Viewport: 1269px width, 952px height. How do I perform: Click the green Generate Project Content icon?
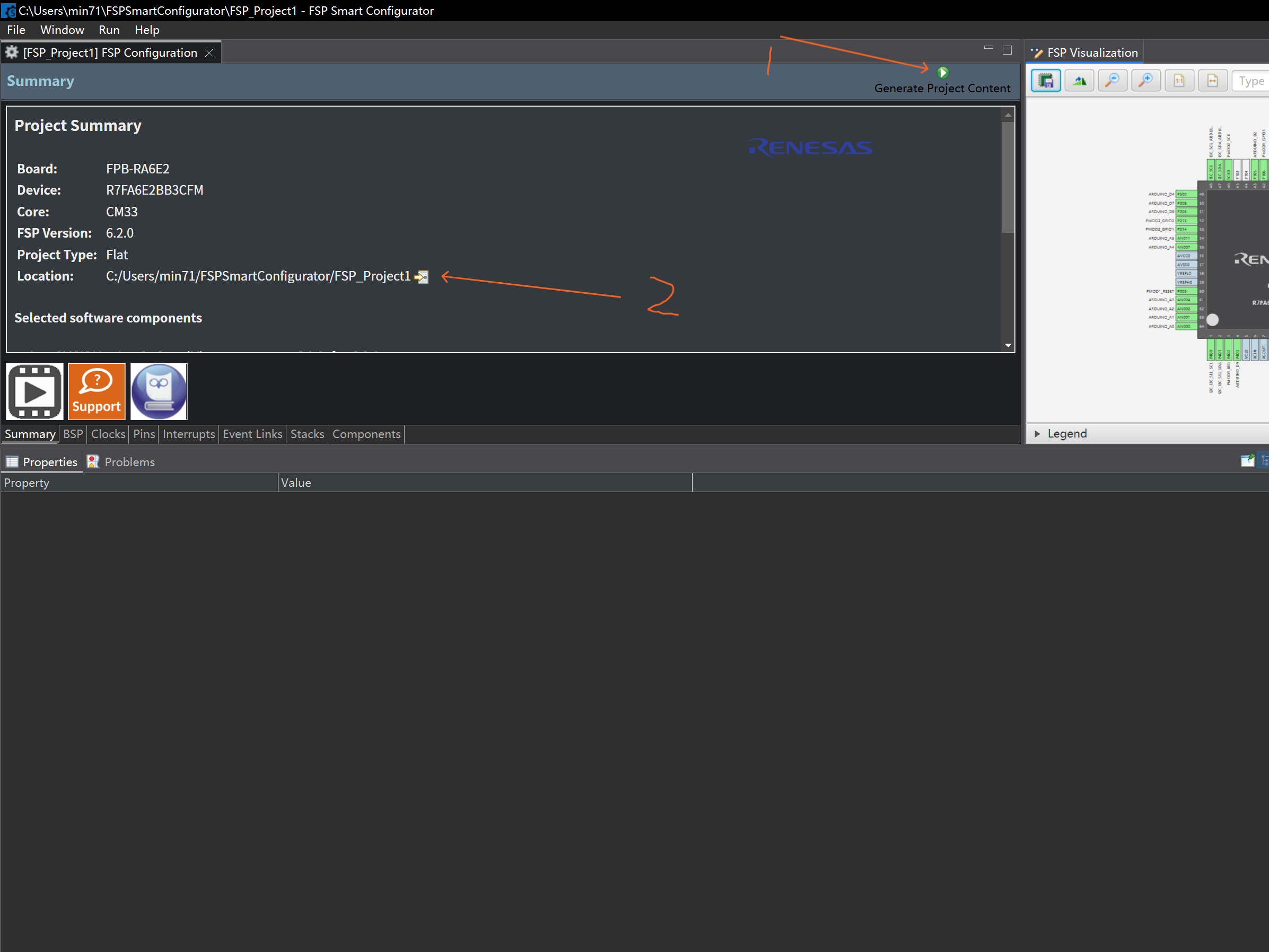click(x=942, y=73)
